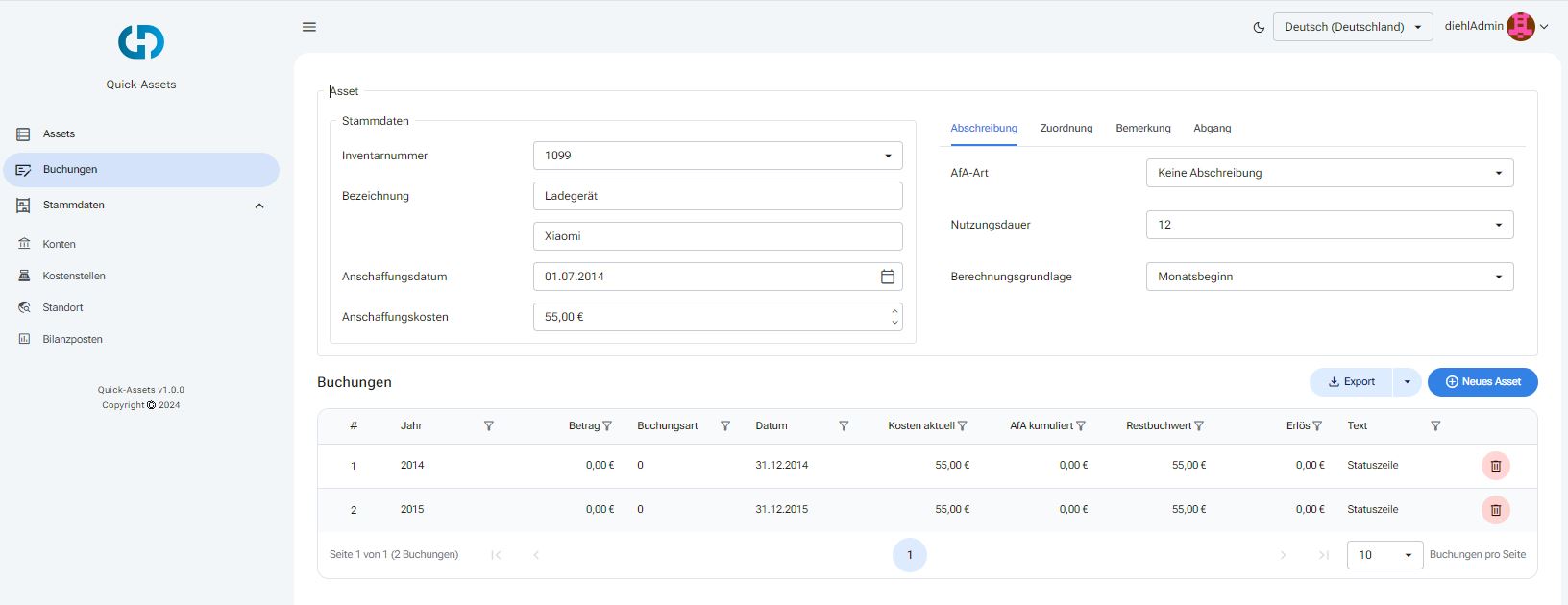Click the Neues Asset button
Viewport: 1568px width, 605px height.
[1482, 382]
